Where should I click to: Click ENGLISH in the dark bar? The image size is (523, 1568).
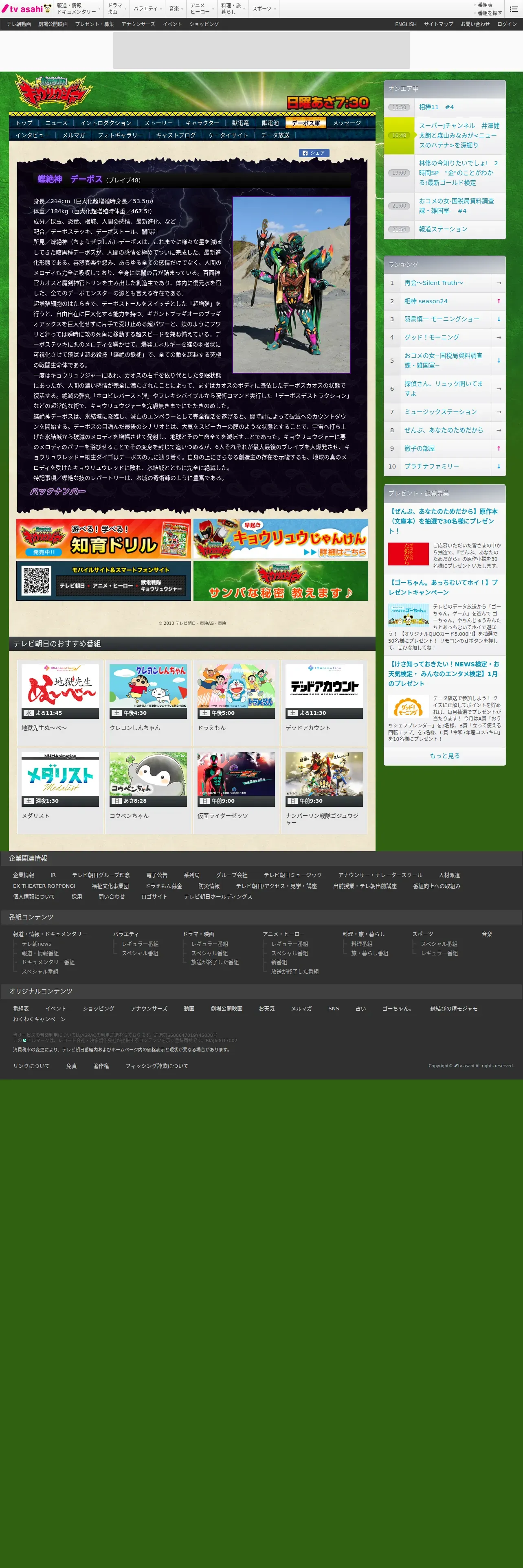[x=406, y=24]
